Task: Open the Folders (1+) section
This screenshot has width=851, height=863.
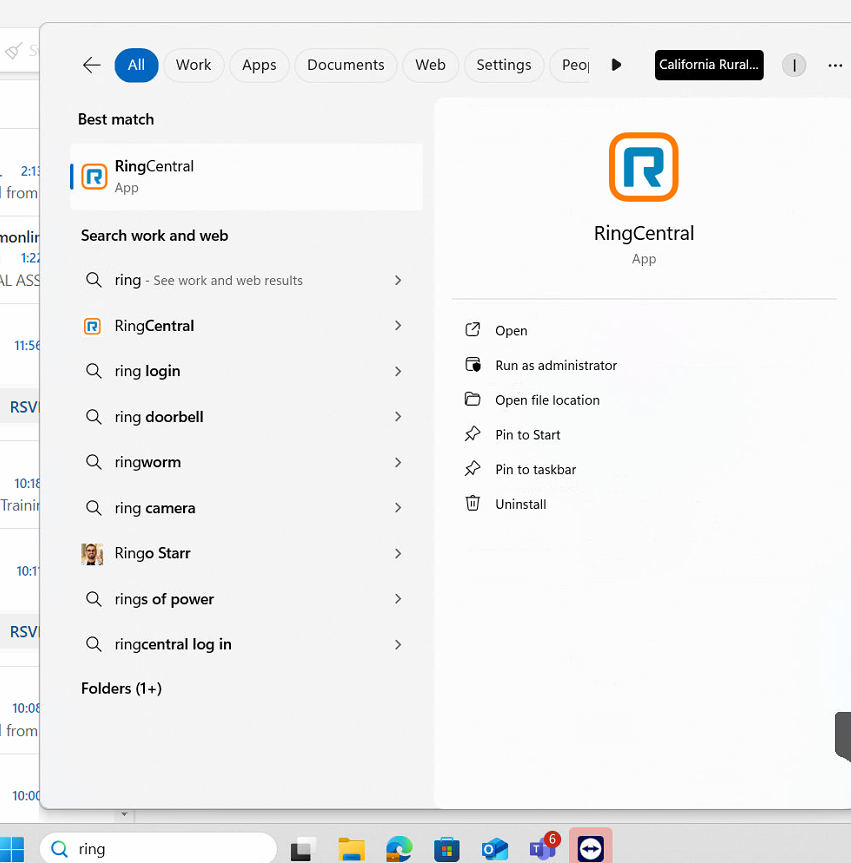Action: point(121,689)
